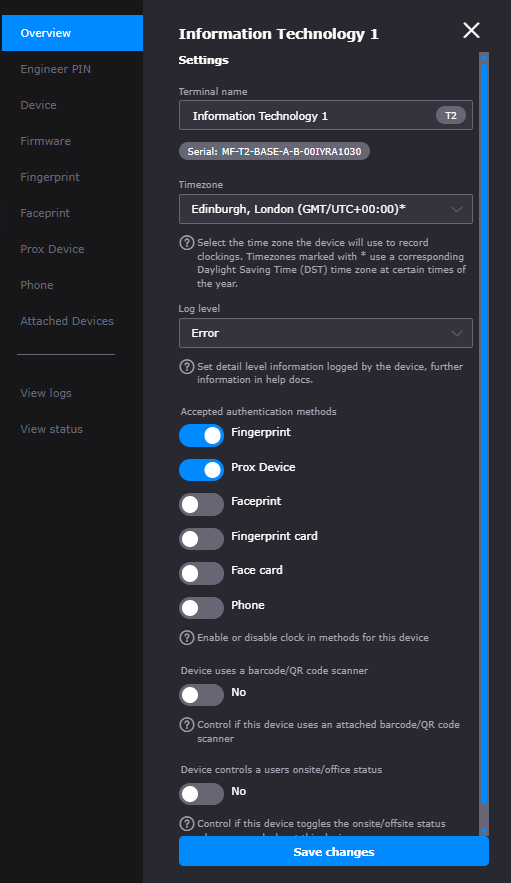This screenshot has width=511, height=883.
Task: Click help icon beside clock in methods text
Action: coord(186,637)
